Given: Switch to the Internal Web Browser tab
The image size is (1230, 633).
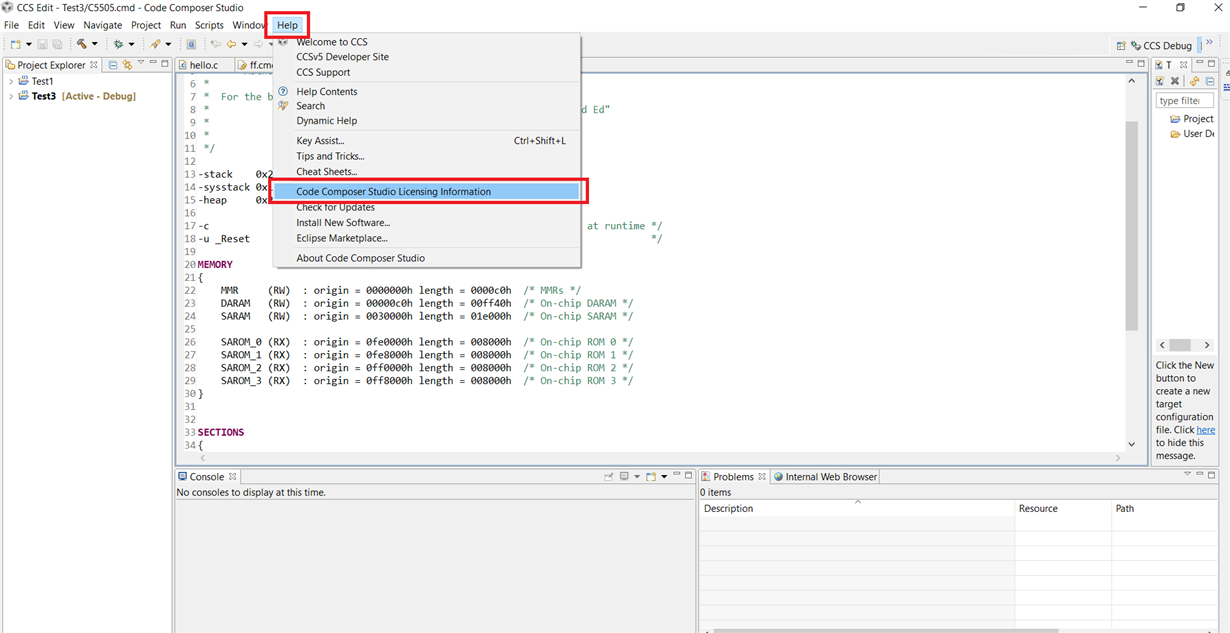Looking at the screenshot, I should click(825, 477).
